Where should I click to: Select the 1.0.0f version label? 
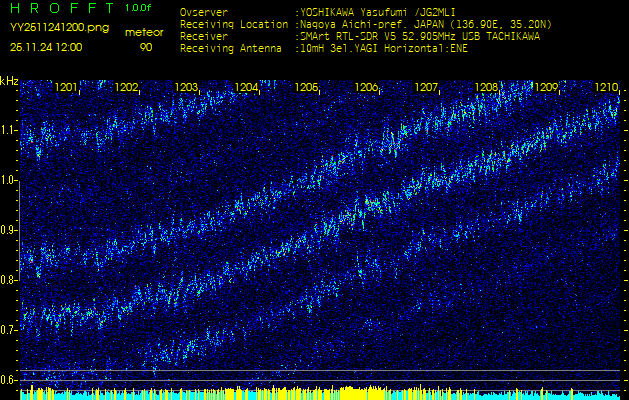click(x=139, y=8)
